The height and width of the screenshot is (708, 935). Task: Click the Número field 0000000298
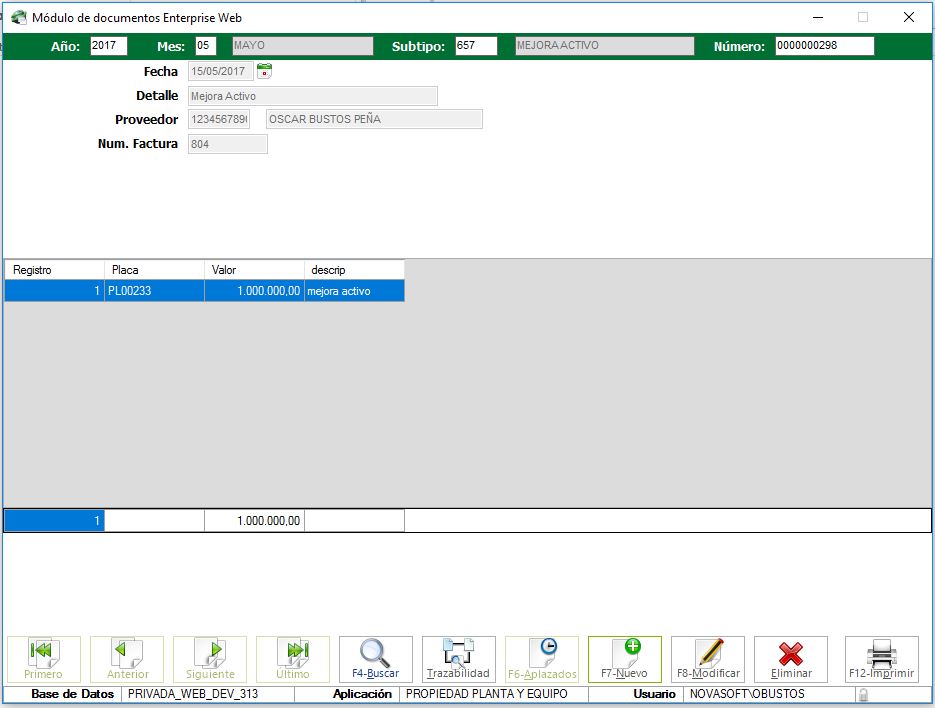pos(825,46)
